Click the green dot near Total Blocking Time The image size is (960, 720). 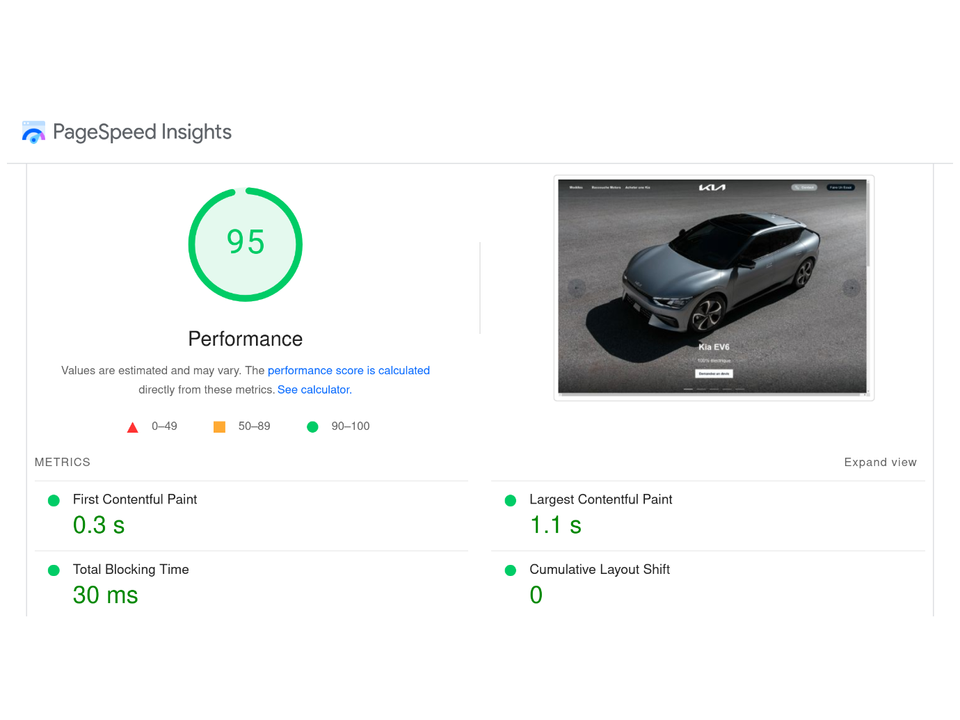pos(53,570)
